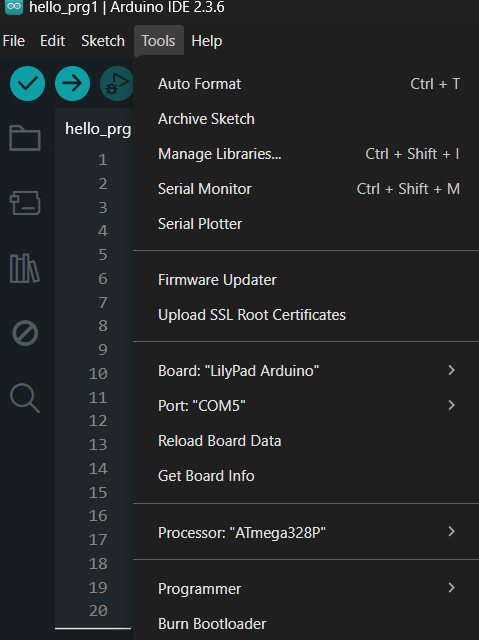Choose Auto Format from Tools menu
The height and width of the screenshot is (640, 479).
[x=306, y=84]
